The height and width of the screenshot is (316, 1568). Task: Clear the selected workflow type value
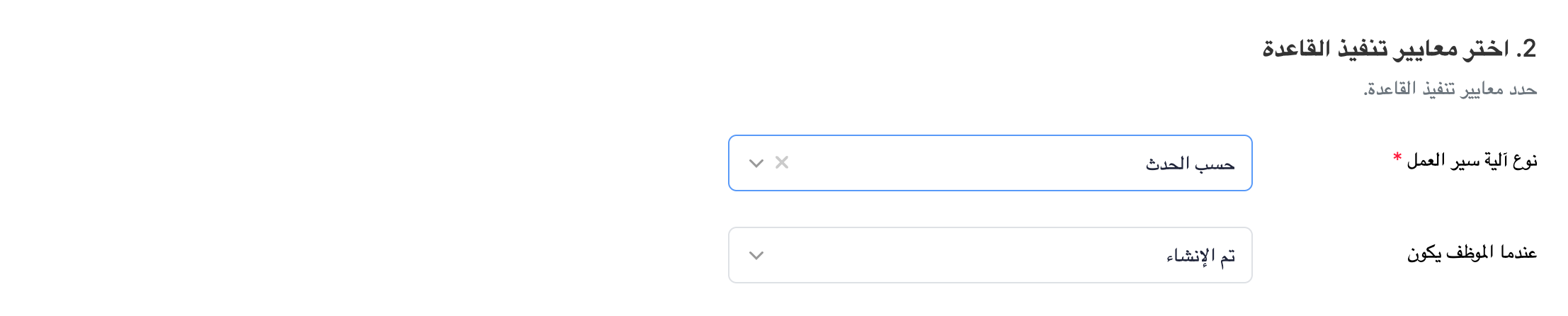(782, 163)
